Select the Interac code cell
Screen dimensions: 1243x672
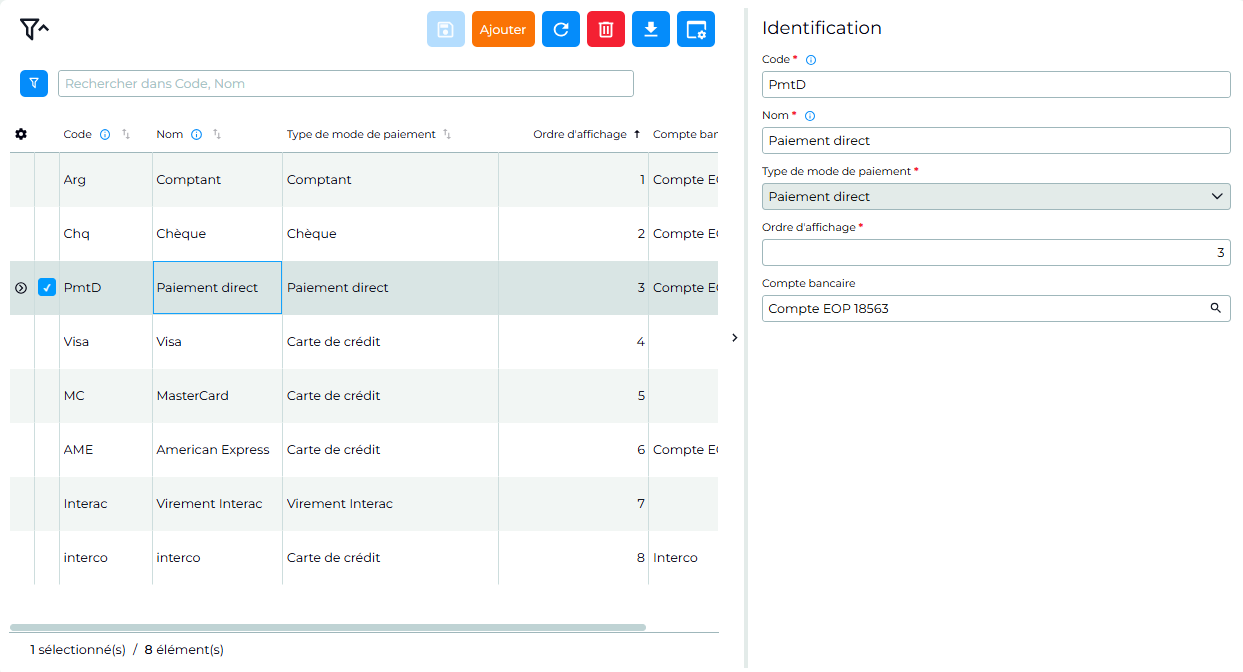(106, 504)
